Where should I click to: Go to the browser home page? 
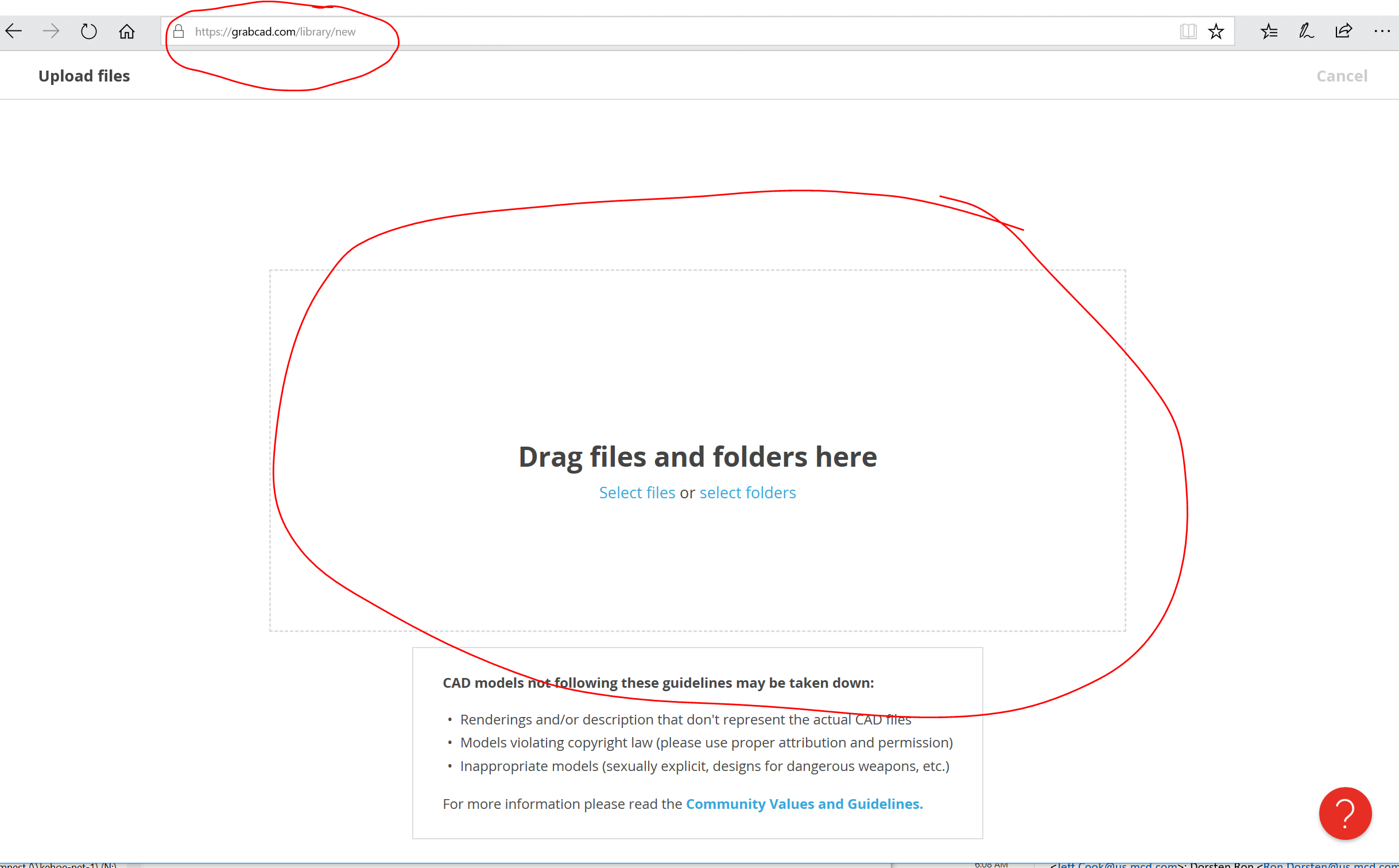pyautogui.click(x=127, y=31)
